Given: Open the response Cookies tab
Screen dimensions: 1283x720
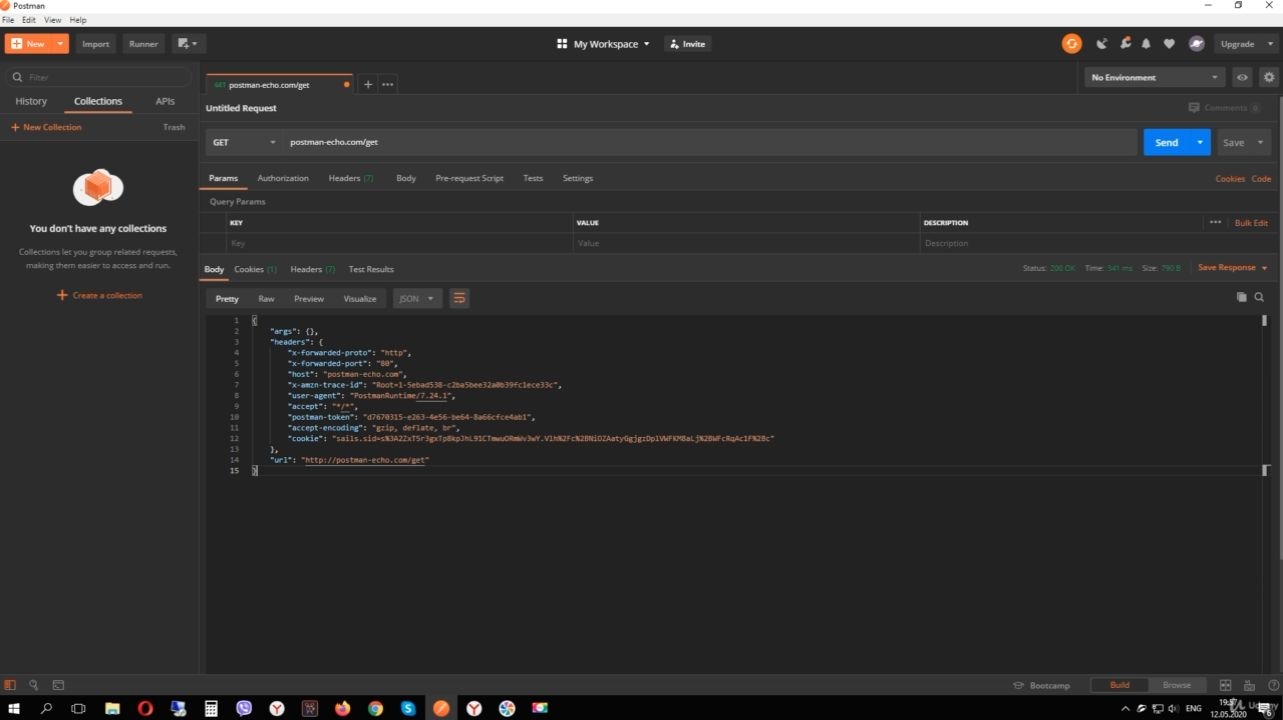Looking at the screenshot, I should point(255,269).
